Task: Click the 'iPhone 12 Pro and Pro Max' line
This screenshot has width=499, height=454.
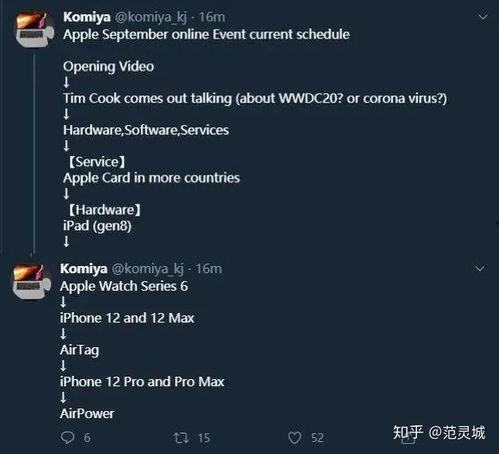Action: 142,382
